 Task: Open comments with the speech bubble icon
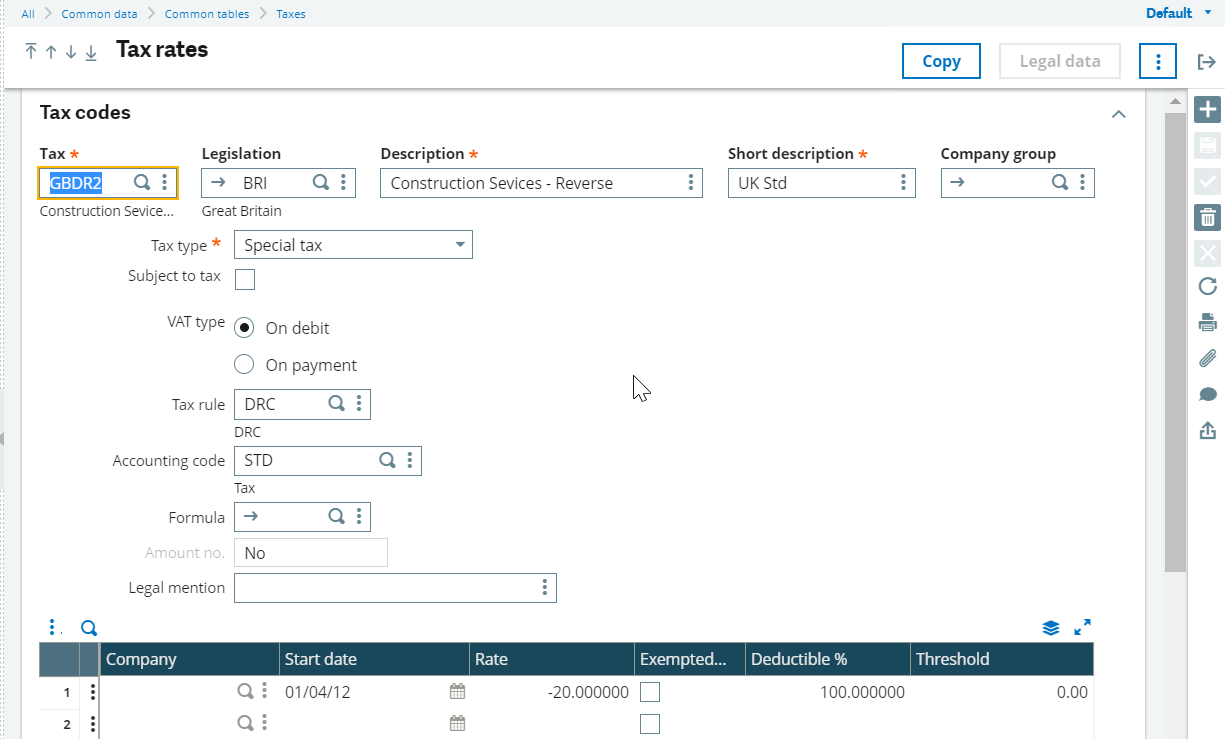tap(1207, 394)
